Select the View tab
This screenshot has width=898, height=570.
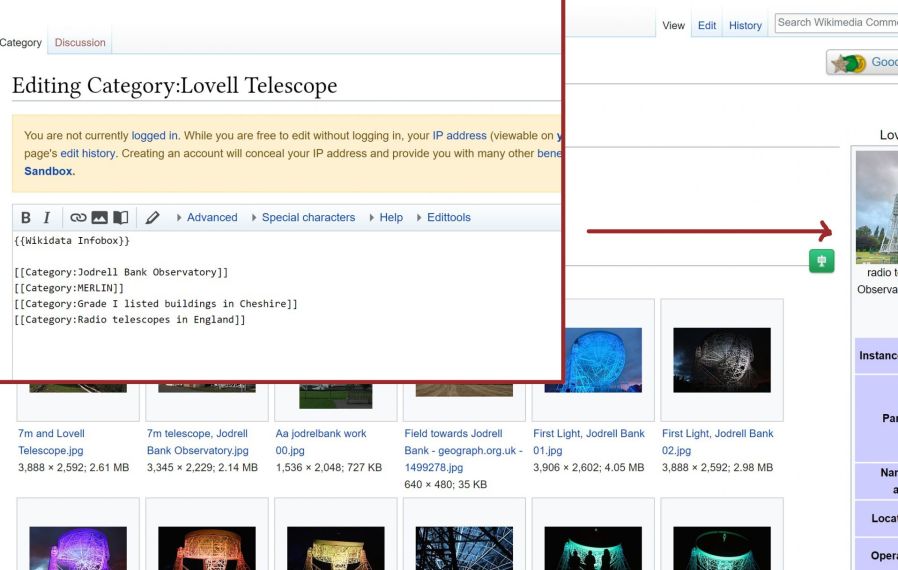coord(673,26)
